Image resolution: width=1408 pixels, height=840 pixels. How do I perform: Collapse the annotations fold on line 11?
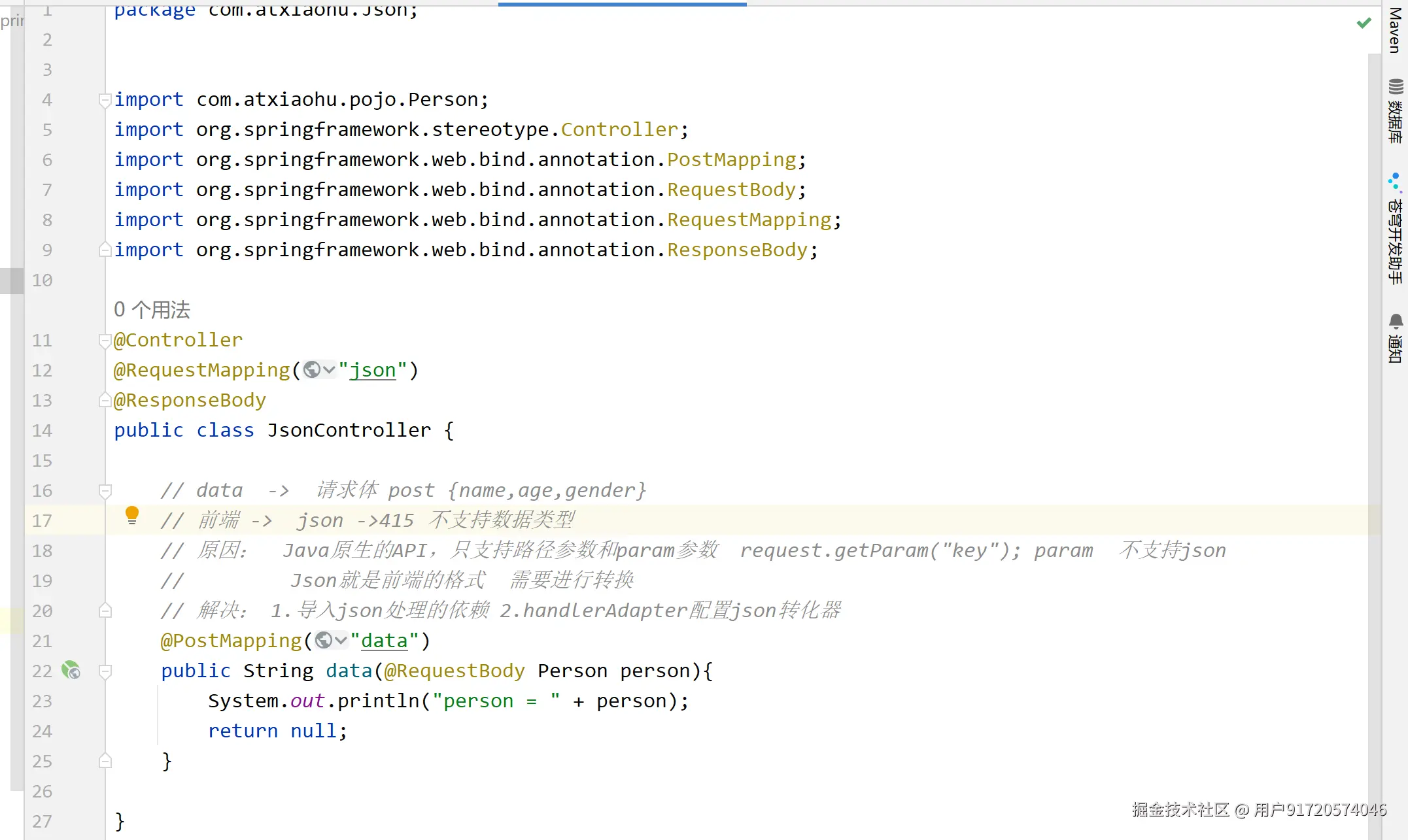coord(105,341)
